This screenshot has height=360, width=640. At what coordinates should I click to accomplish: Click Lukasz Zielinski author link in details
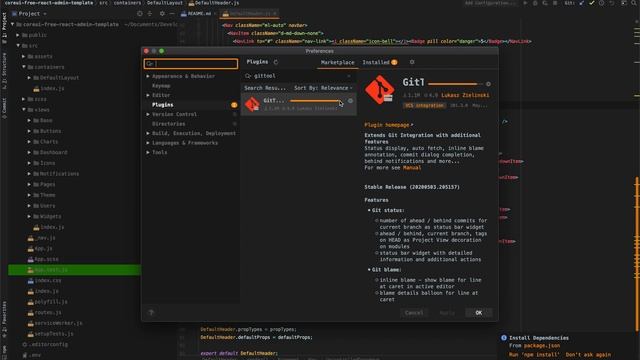[x=465, y=95]
